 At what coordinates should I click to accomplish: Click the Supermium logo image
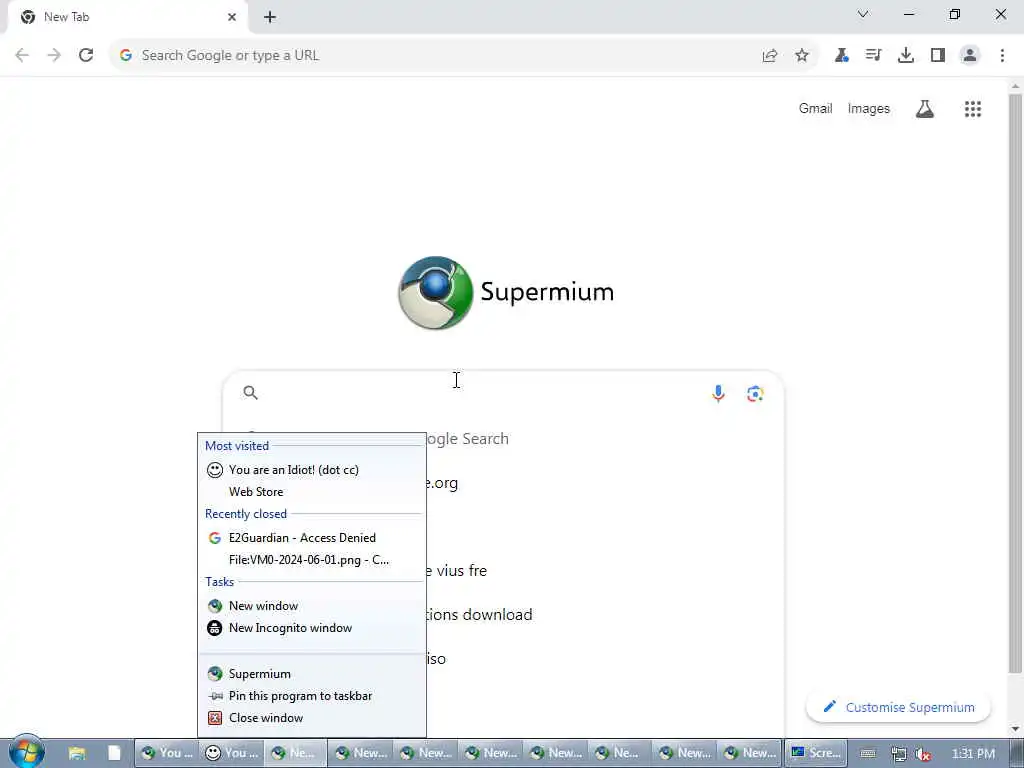505,293
